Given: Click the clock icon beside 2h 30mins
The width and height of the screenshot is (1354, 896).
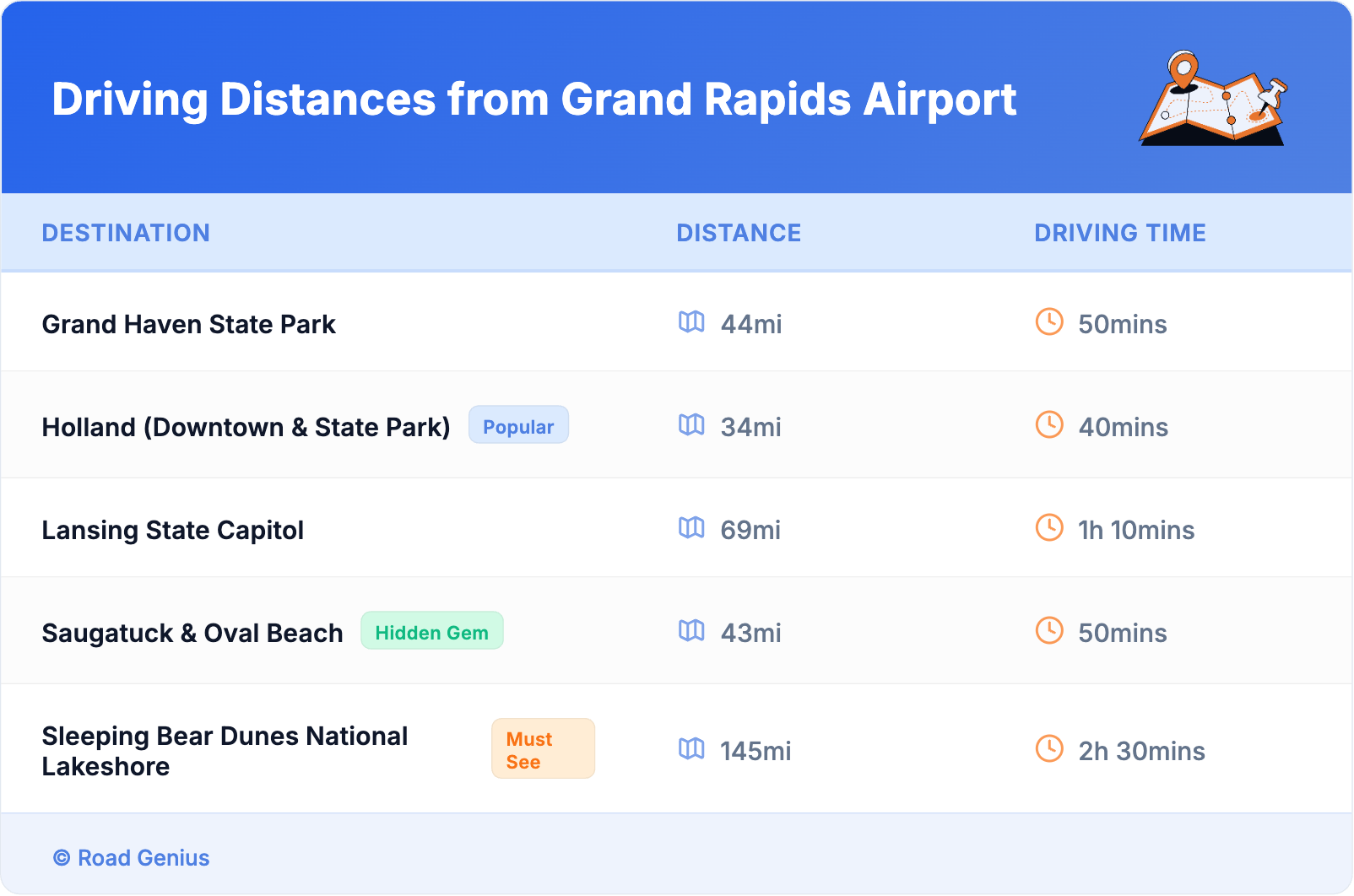Looking at the screenshot, I should [1049, 749].
